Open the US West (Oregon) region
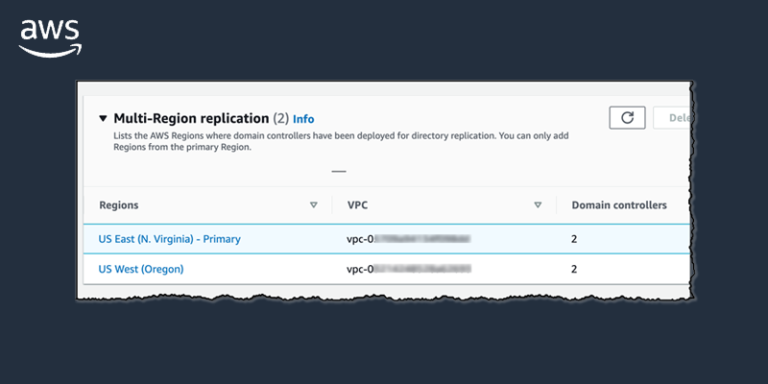 pyautogui.click(x=141, y=269)
